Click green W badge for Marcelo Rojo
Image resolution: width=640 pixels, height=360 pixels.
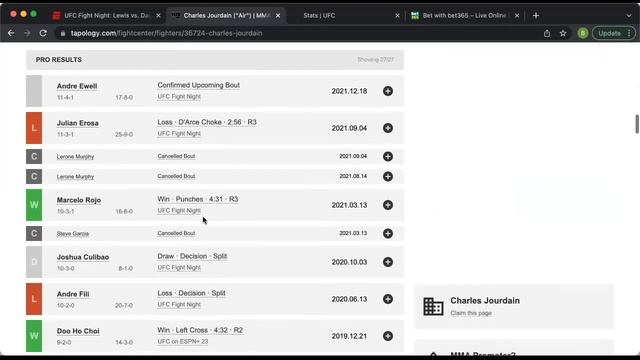(34, 205)
